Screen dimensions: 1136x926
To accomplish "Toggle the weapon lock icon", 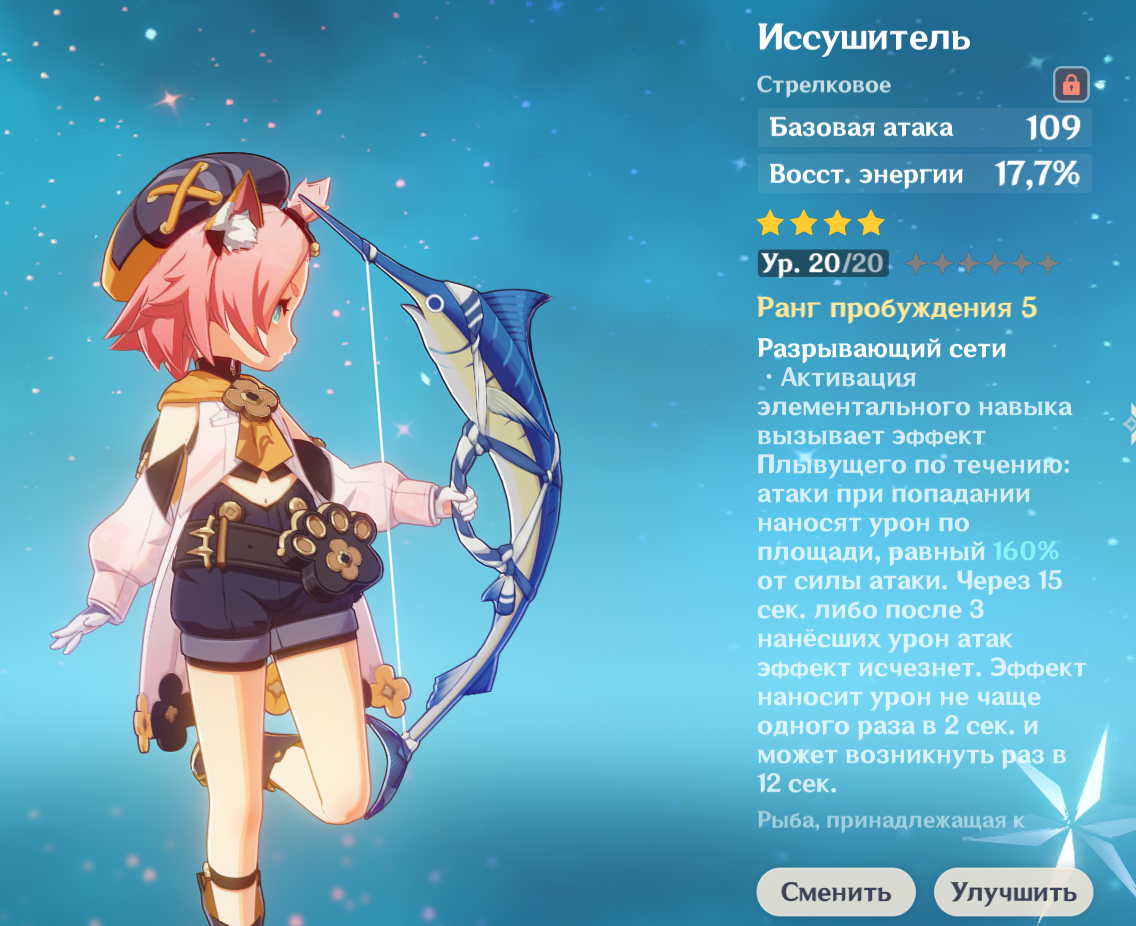I will pos(1071,85).
